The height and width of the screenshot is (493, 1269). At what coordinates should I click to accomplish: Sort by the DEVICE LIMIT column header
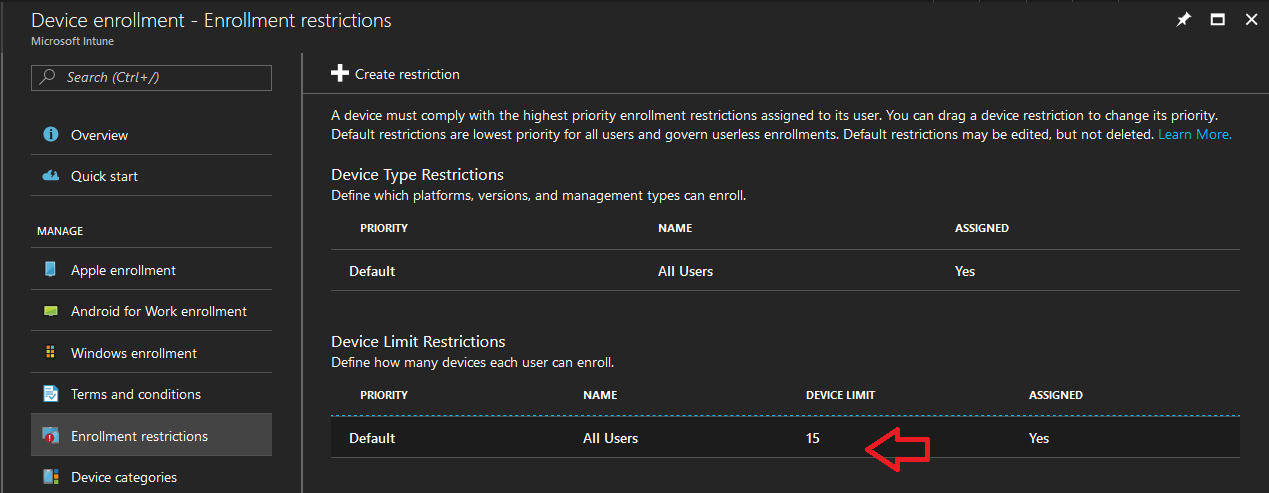(x=840, y=395)
